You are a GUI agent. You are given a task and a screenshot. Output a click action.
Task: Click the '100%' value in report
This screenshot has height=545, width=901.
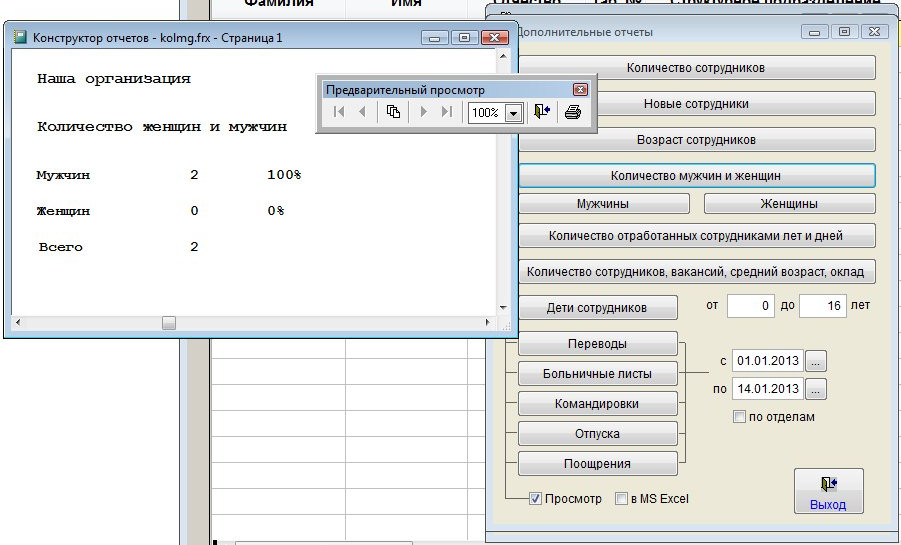point(284,174)
